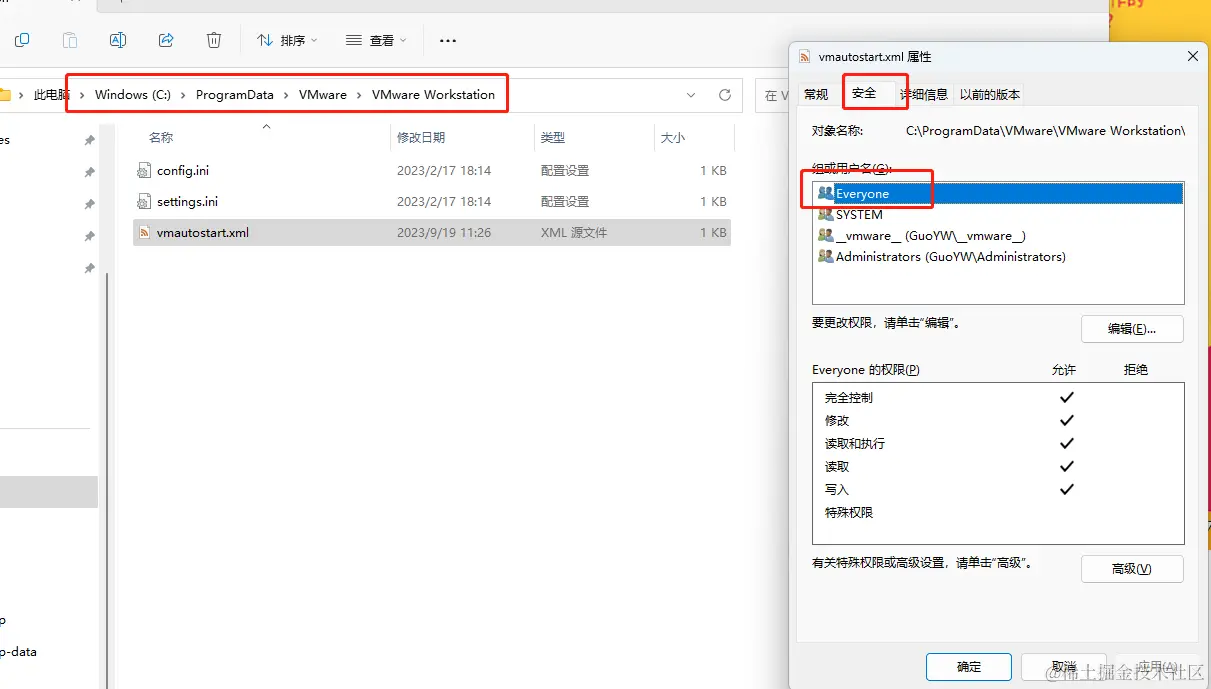Click the settings.ini file icon

click(x=145, y=202)
